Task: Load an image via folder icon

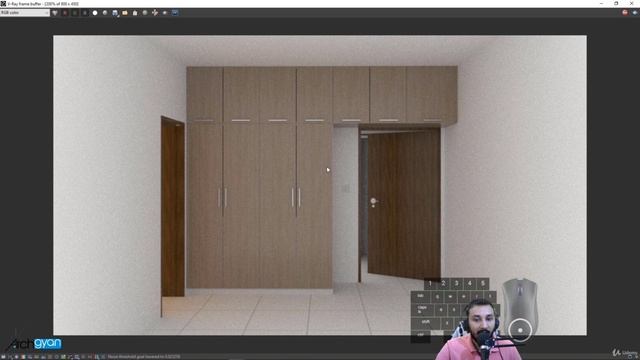Action: point(125,13)
